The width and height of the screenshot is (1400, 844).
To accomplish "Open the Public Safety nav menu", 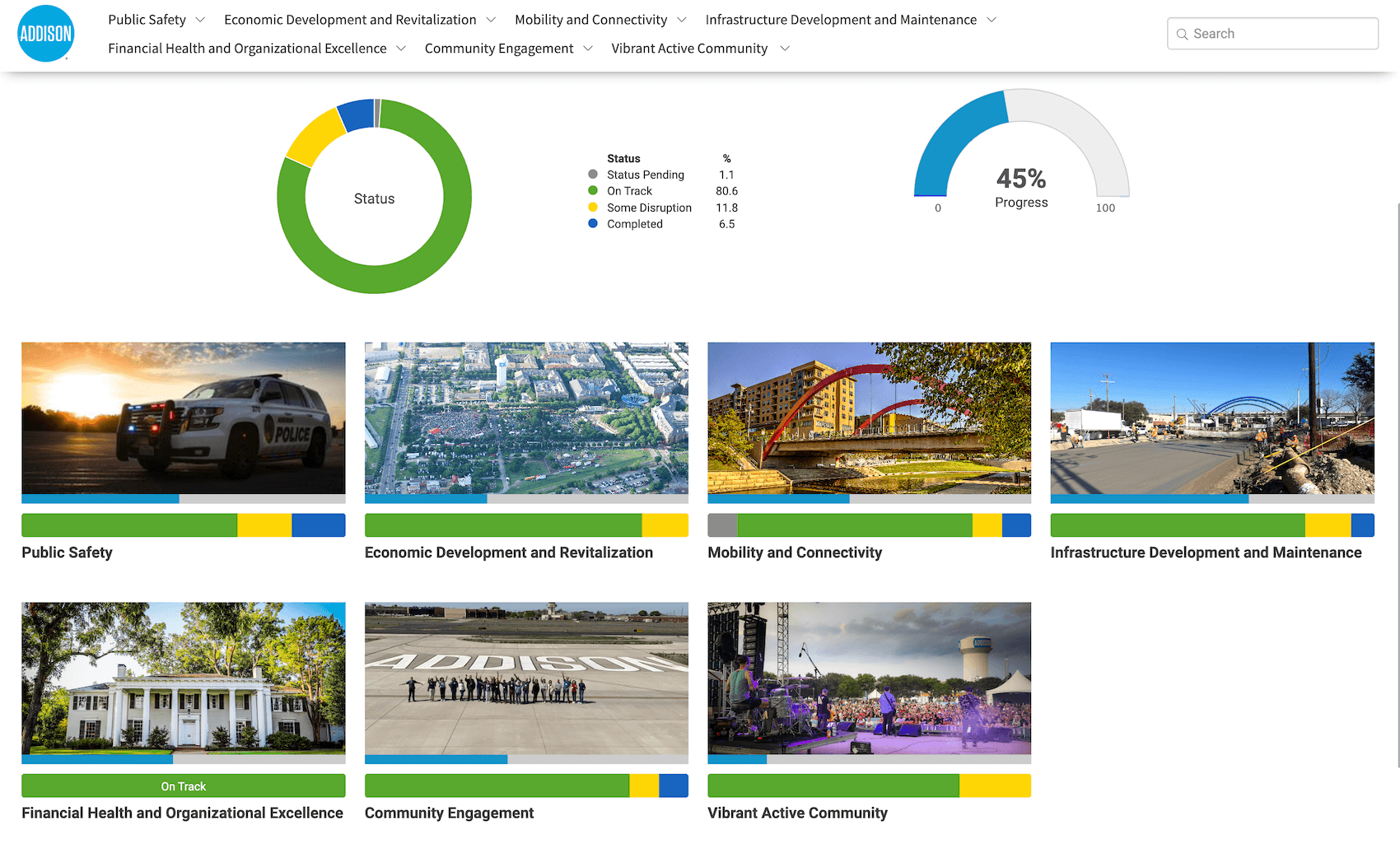I will pyautogui.click(x=147, y=20).
